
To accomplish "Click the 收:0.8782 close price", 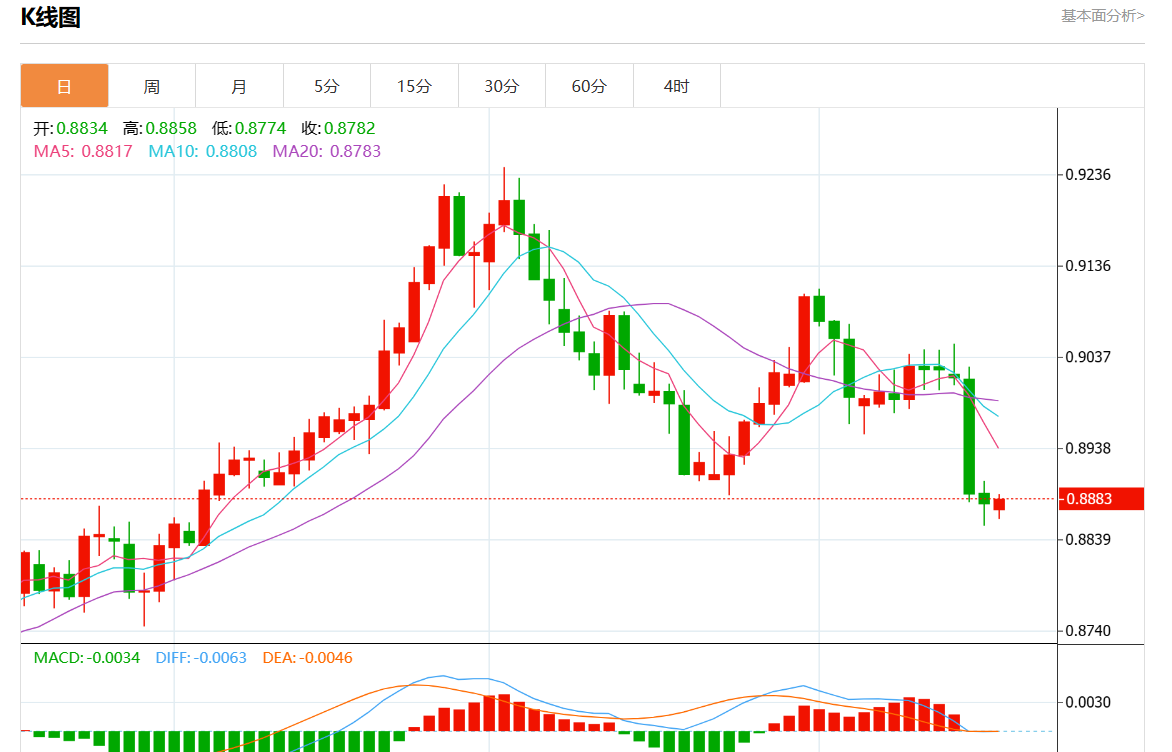I will coord(339,128).
